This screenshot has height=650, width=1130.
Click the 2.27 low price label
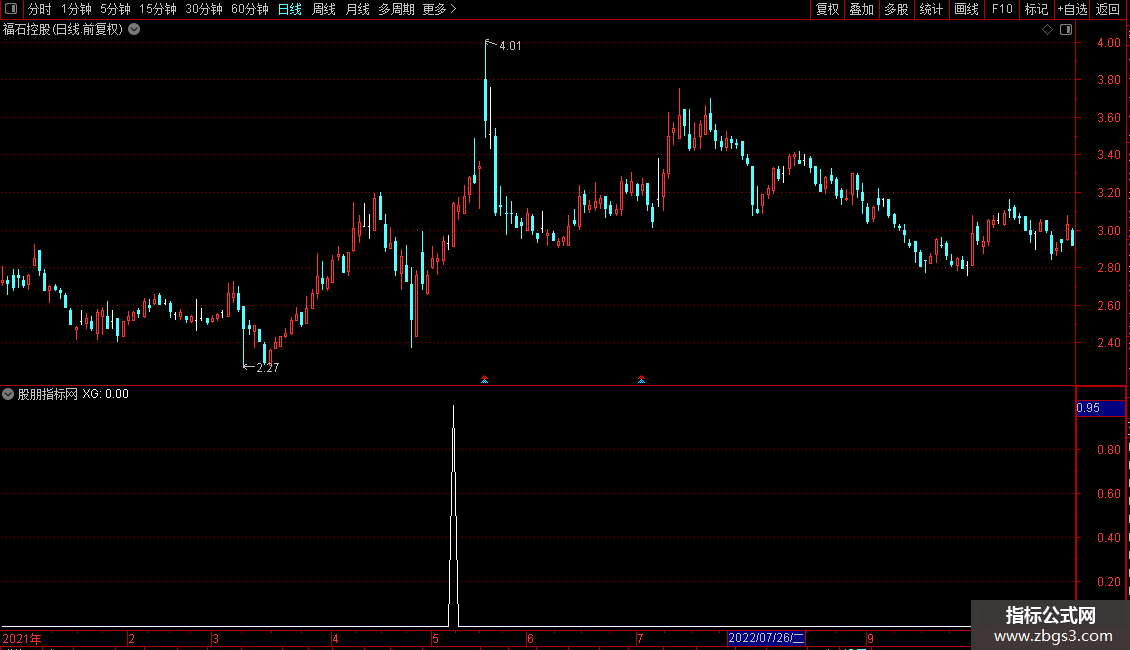(267, 368)
